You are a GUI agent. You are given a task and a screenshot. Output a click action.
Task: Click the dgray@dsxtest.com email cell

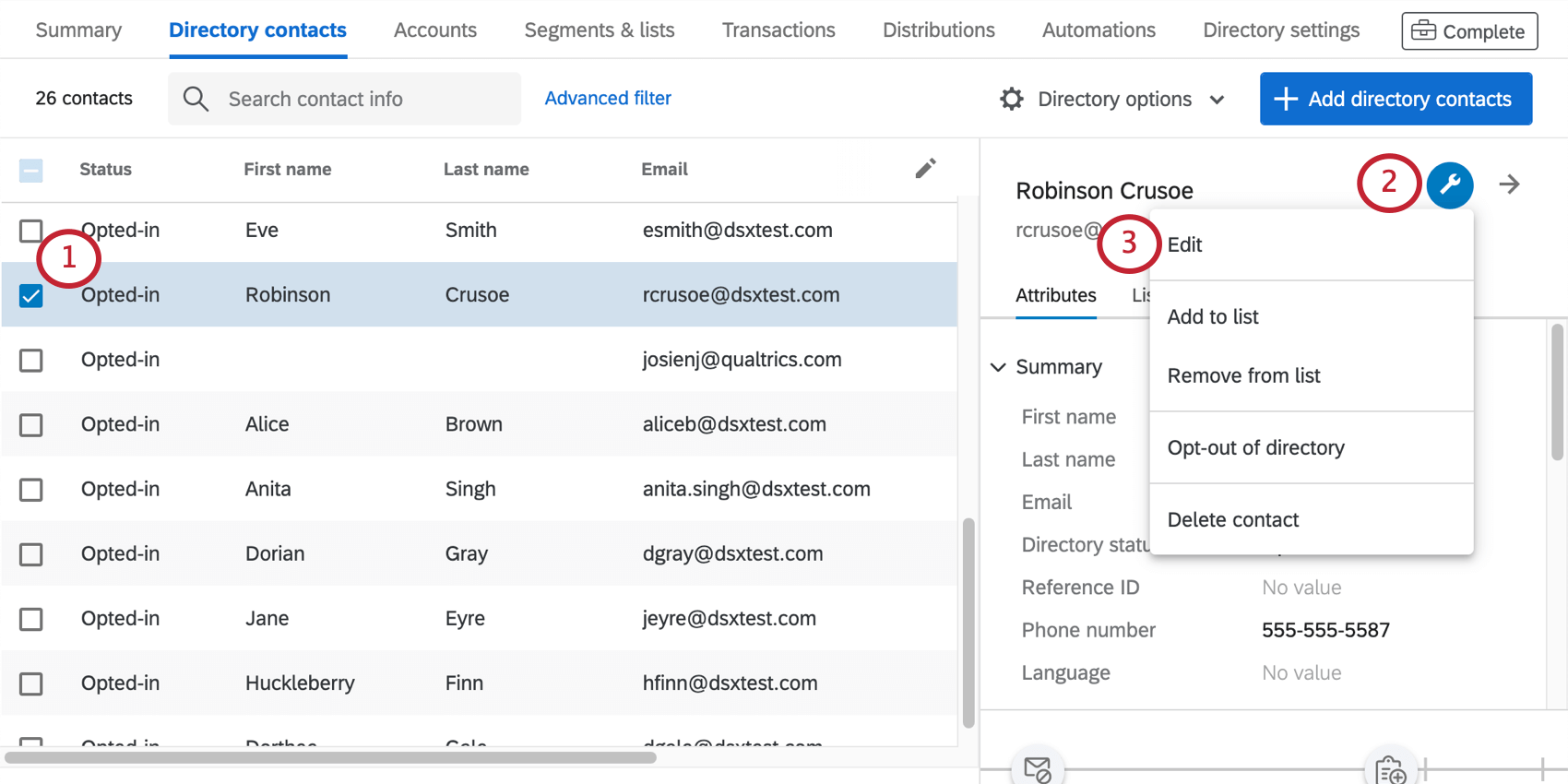click(x=732, y=553)
